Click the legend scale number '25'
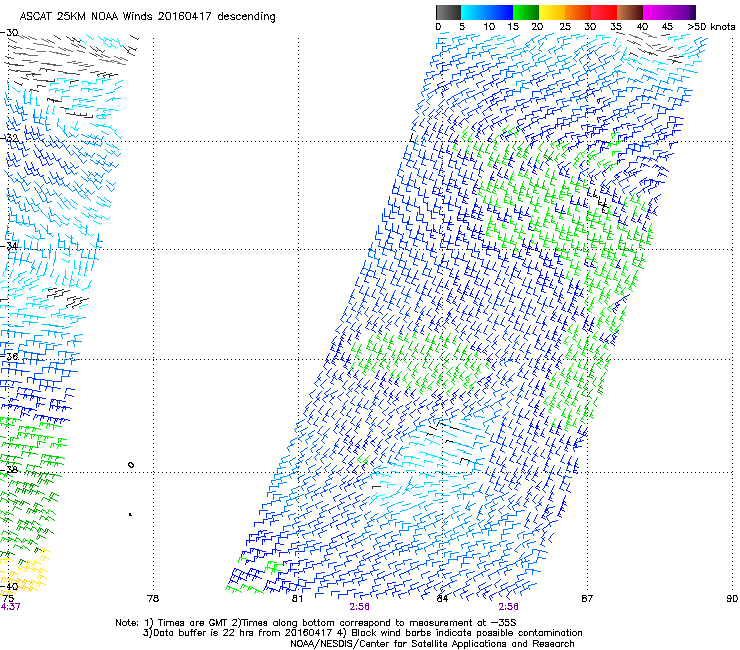Image resolution: width=740 pixels, height=650 pixels. point(565,27)
